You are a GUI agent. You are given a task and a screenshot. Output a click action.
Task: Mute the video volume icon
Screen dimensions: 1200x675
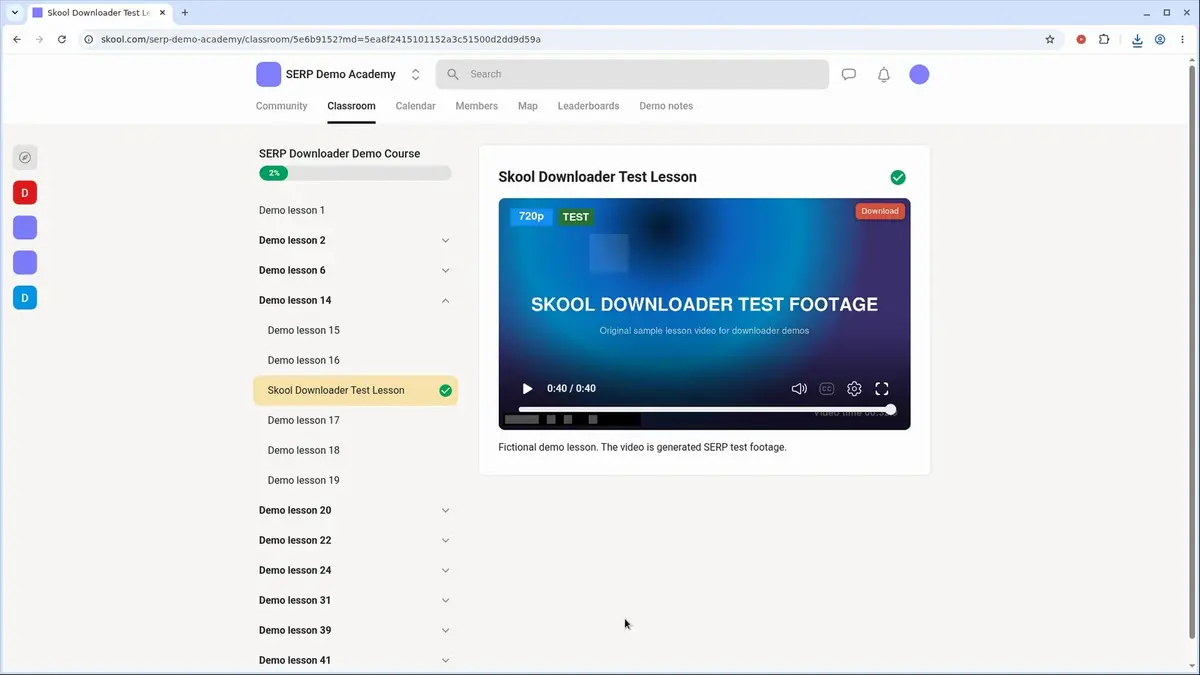[x=799, y=389]
